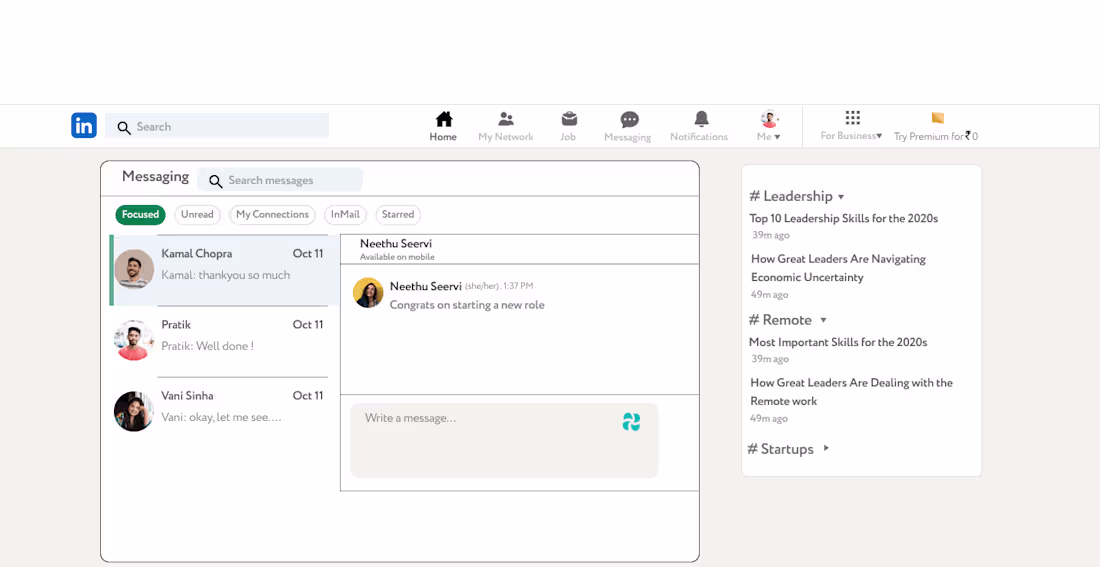The image size is (1100, 567).
Task: Click the top Search field
Action: (217, 126)
